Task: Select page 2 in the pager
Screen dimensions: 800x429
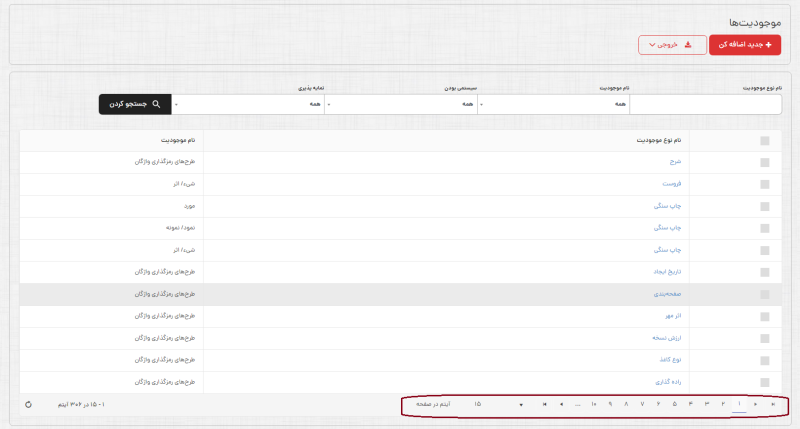Action: point(723,404)
